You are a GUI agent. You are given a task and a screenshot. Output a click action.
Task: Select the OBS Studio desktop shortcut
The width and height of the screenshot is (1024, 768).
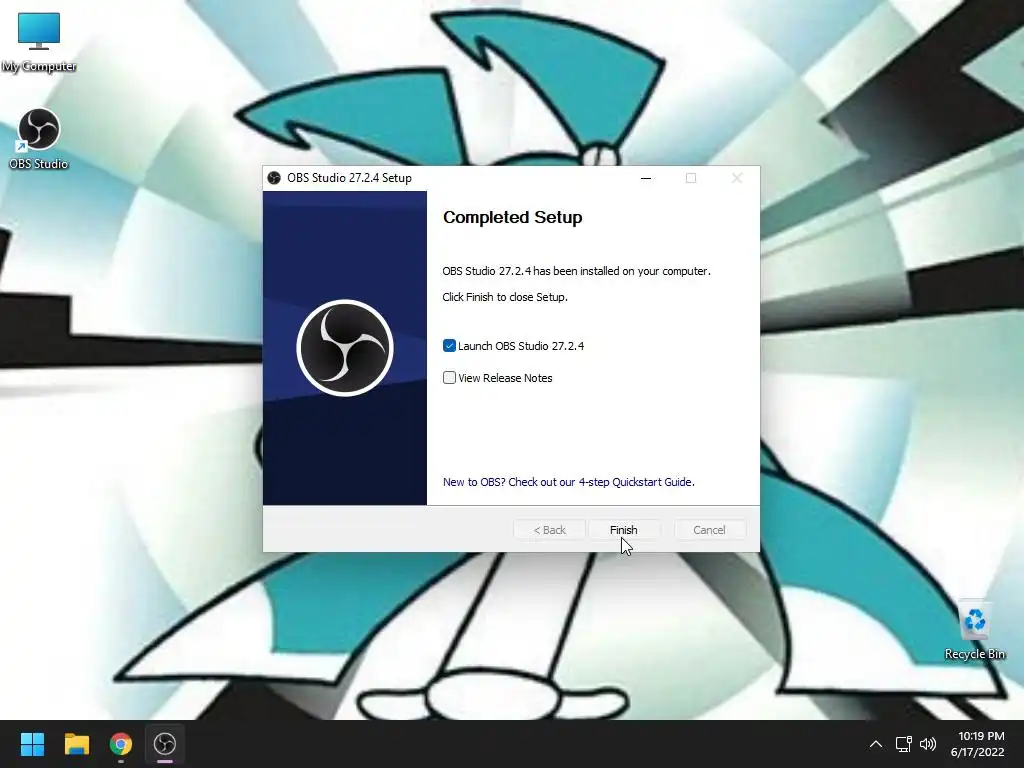point(39,139)
